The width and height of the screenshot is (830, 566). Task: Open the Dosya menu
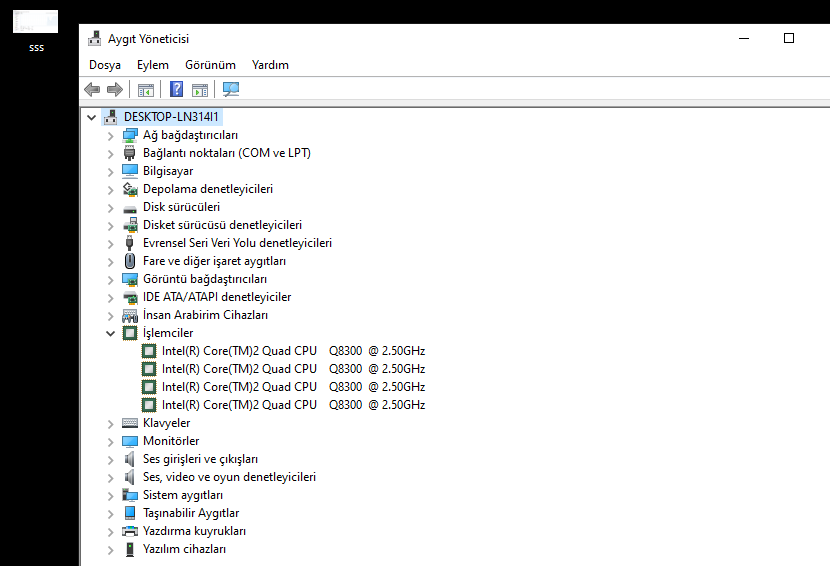tap(105, 65)
